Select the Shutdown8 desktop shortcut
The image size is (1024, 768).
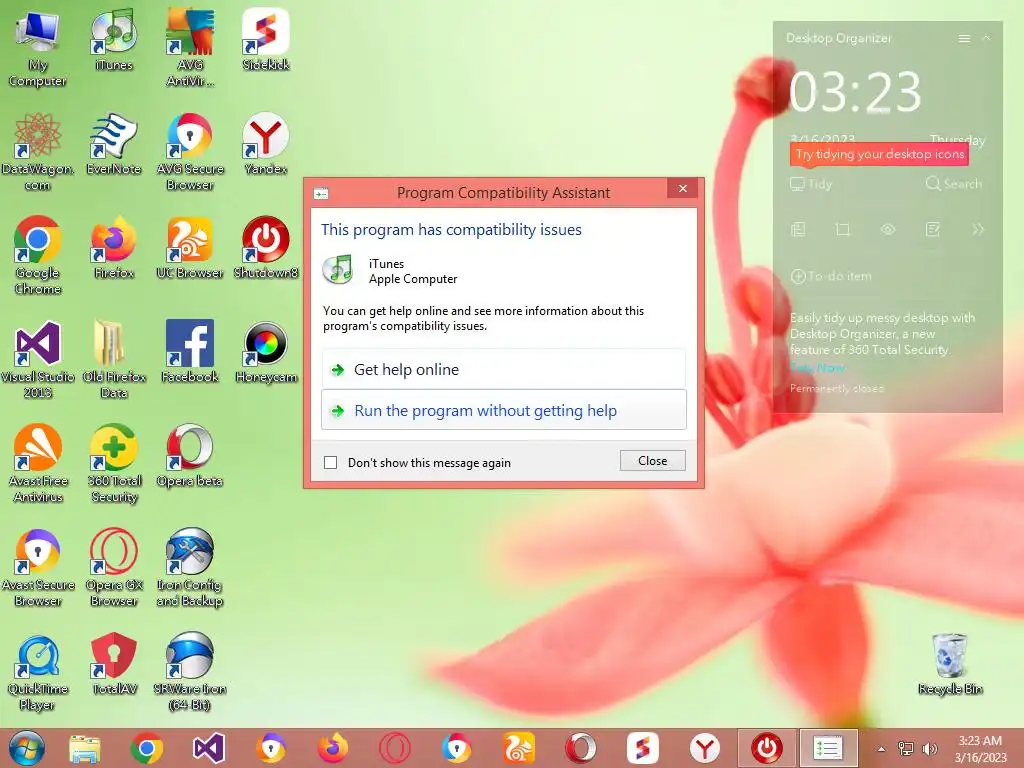[266, 248]
